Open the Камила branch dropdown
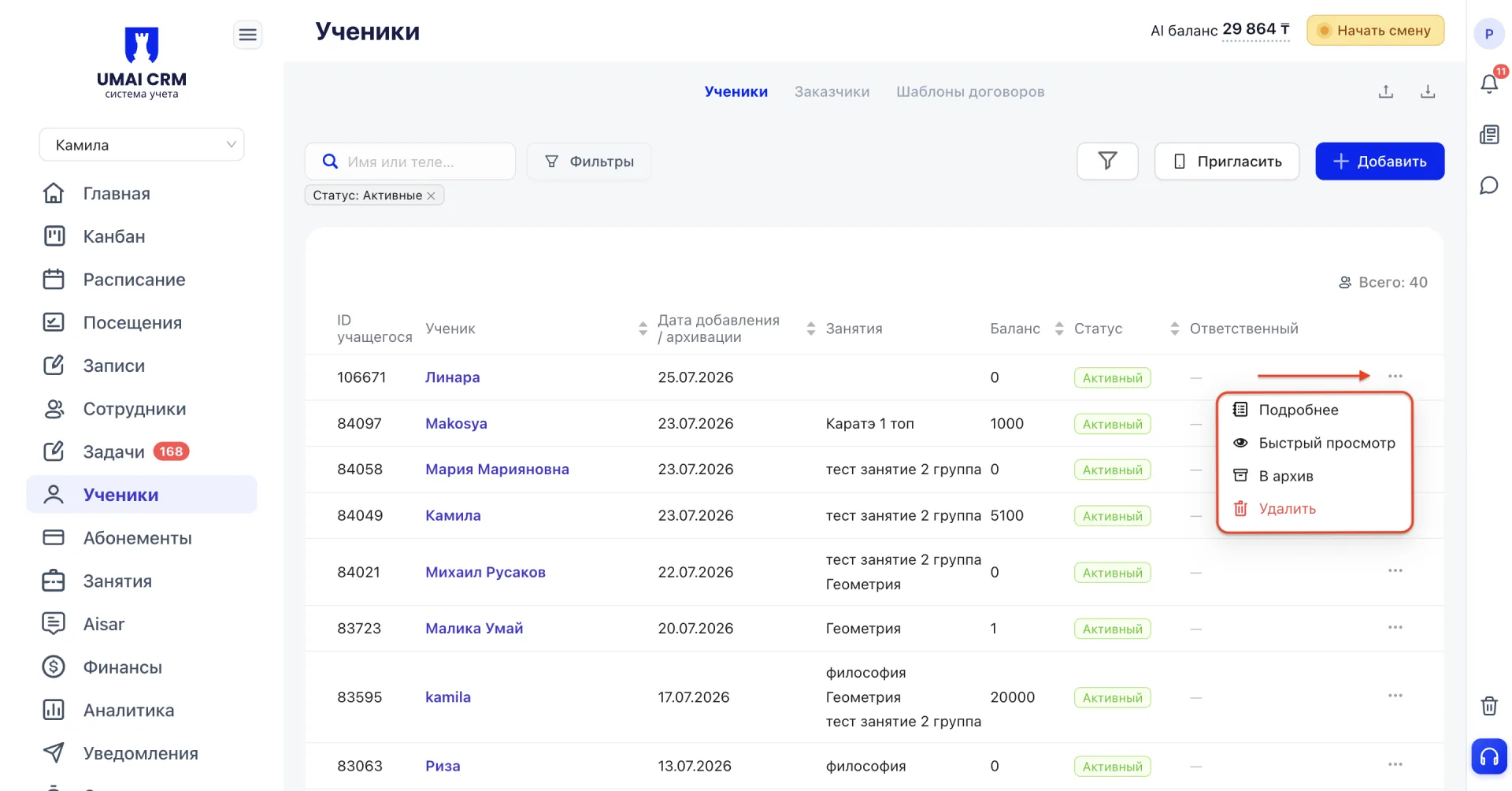The image size is (1512, 791). click(142, 145)
